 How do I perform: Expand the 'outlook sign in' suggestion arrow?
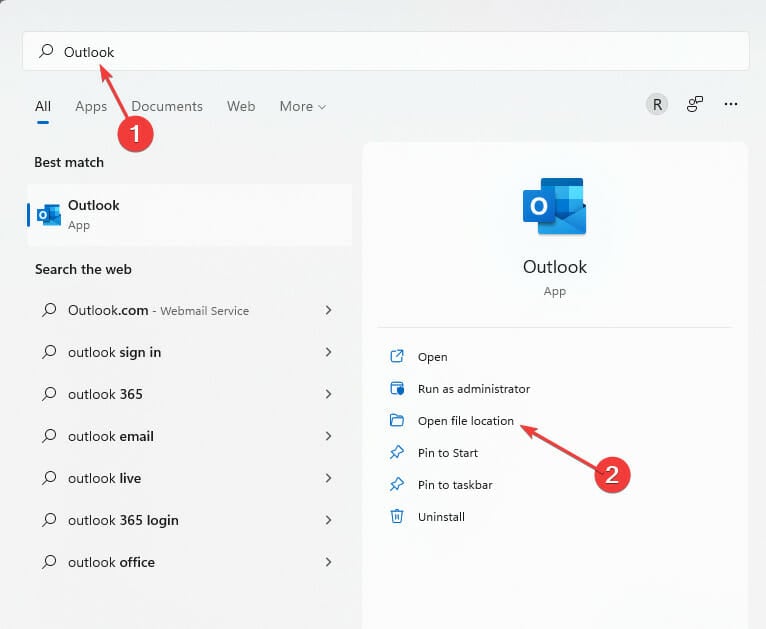[328, 353]
